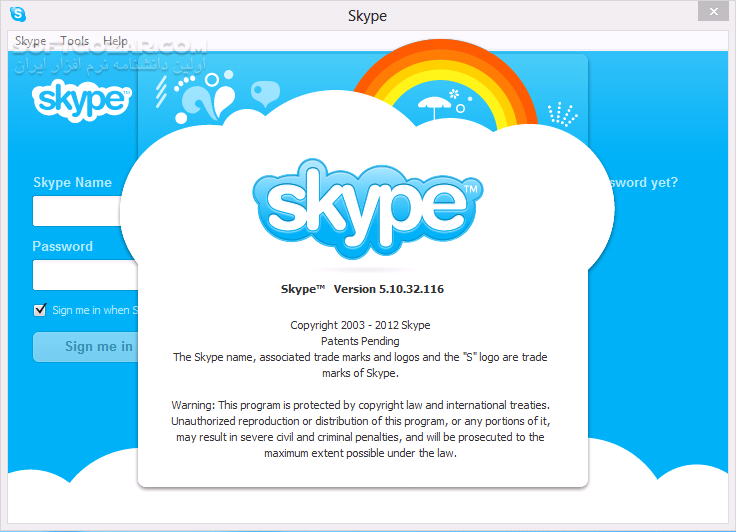Click the Skype Name input field
The height and width of the screenshot is (532, 736).
point(77,211)
